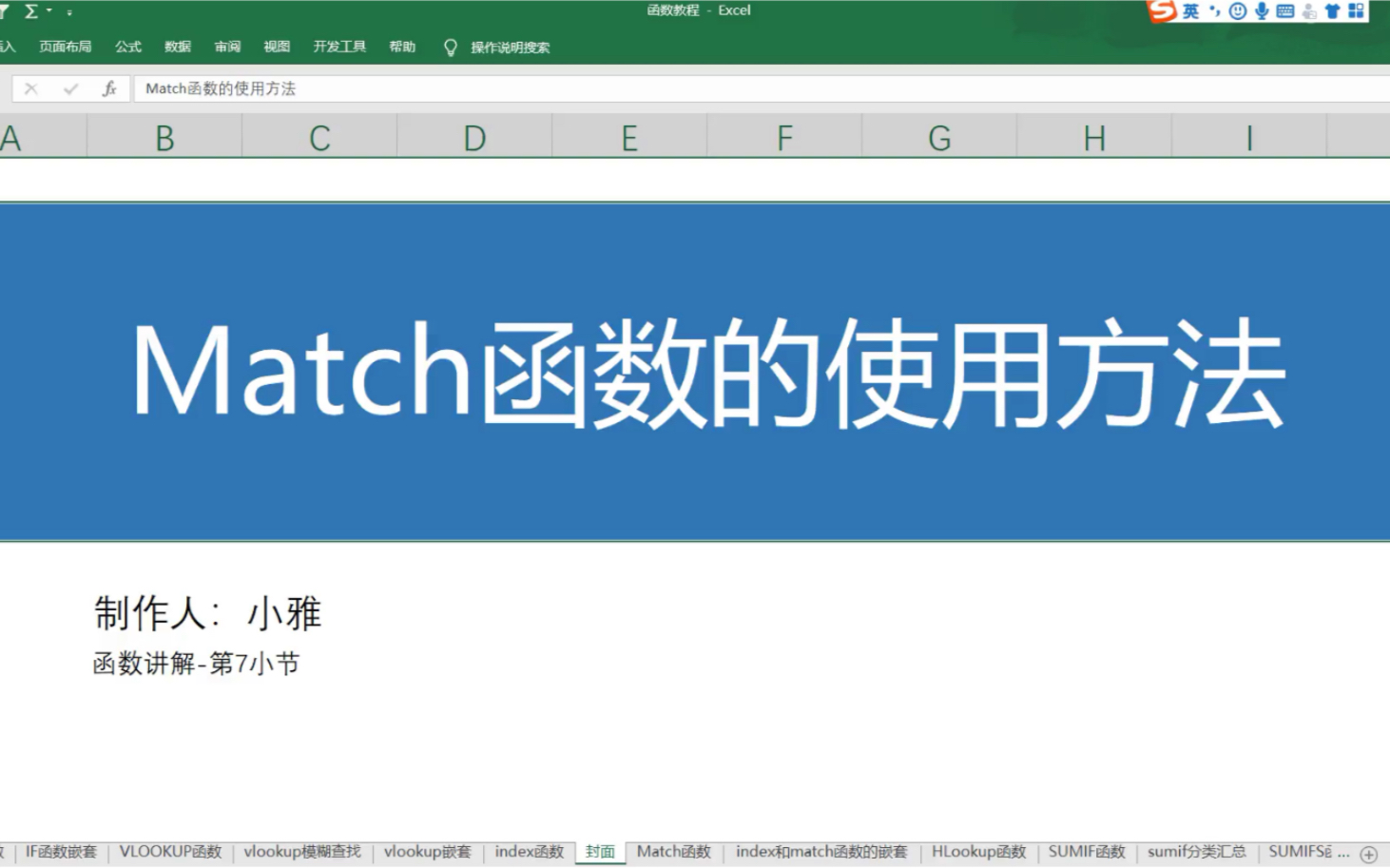Select column E header
1390x868 pixels.
629,138
